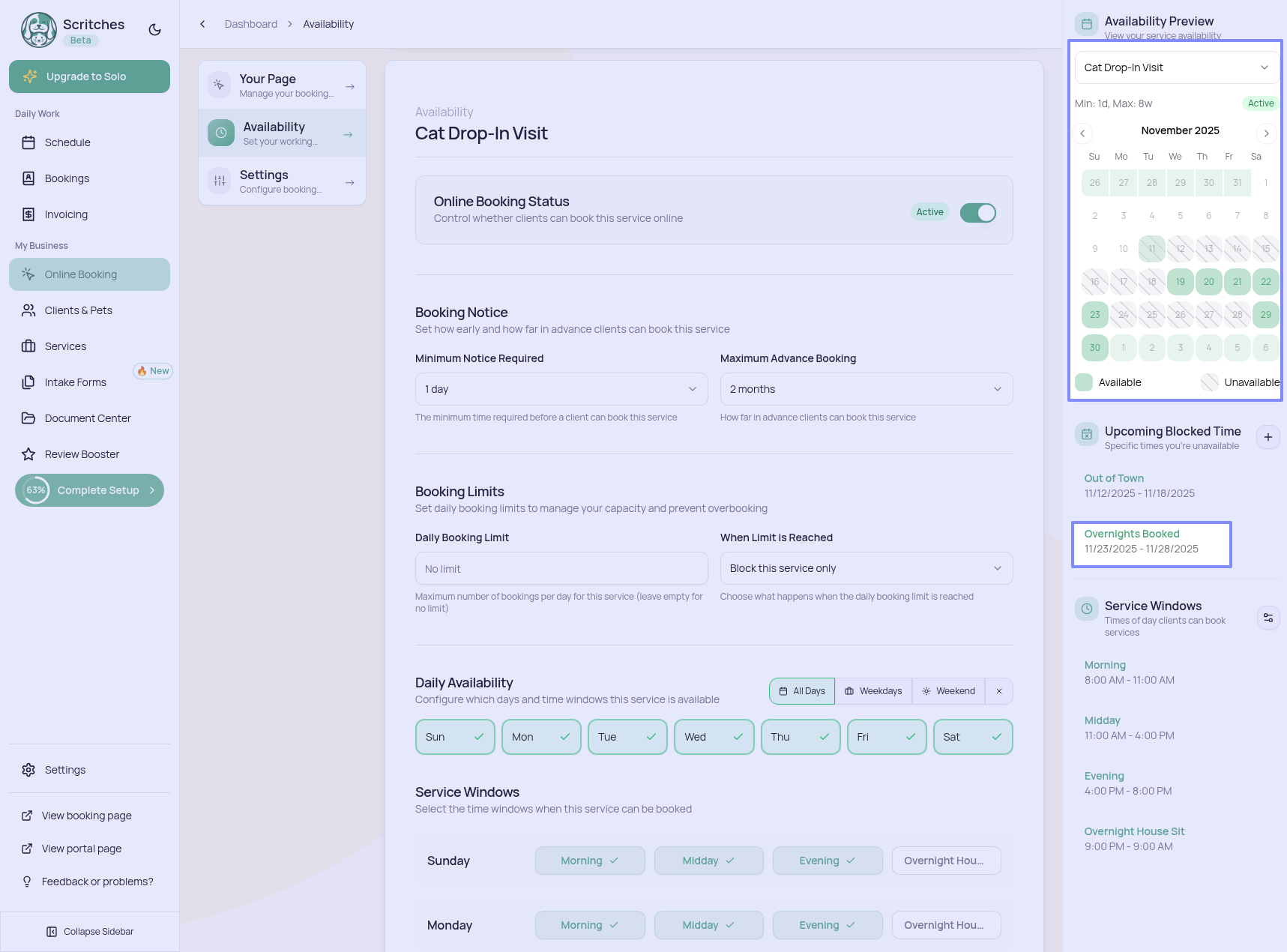Open Schedule from the sidebar
This screenshot has height=952, width=1287.
tap(67, 142)
